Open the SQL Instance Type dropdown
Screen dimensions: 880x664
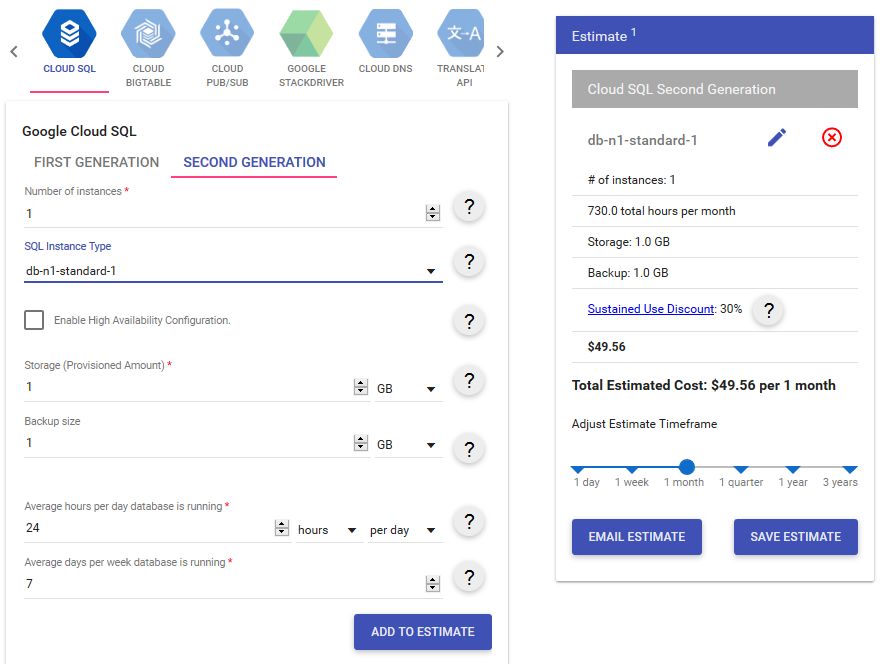pos(233,271)
